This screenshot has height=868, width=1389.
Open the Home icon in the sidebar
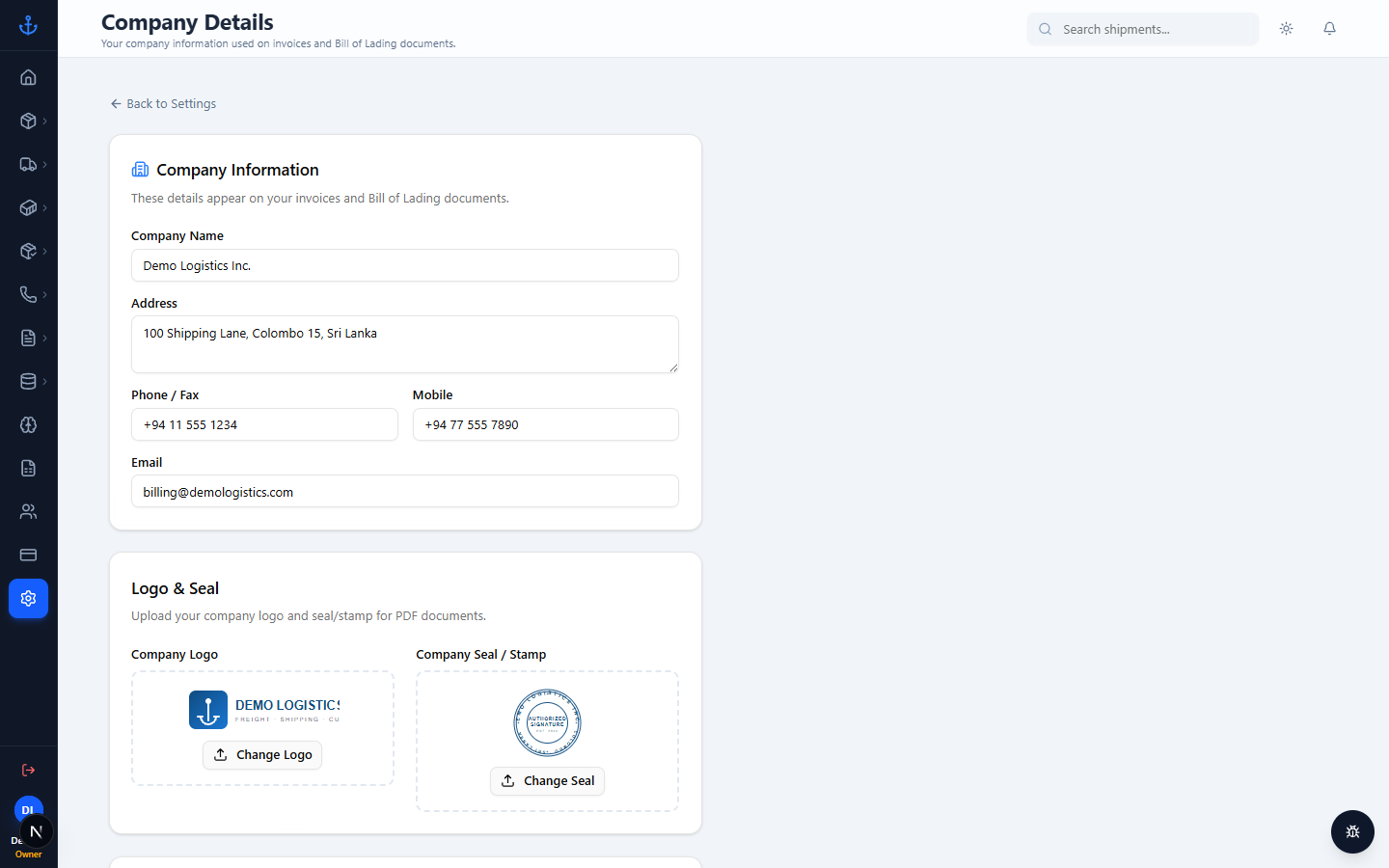28,77
